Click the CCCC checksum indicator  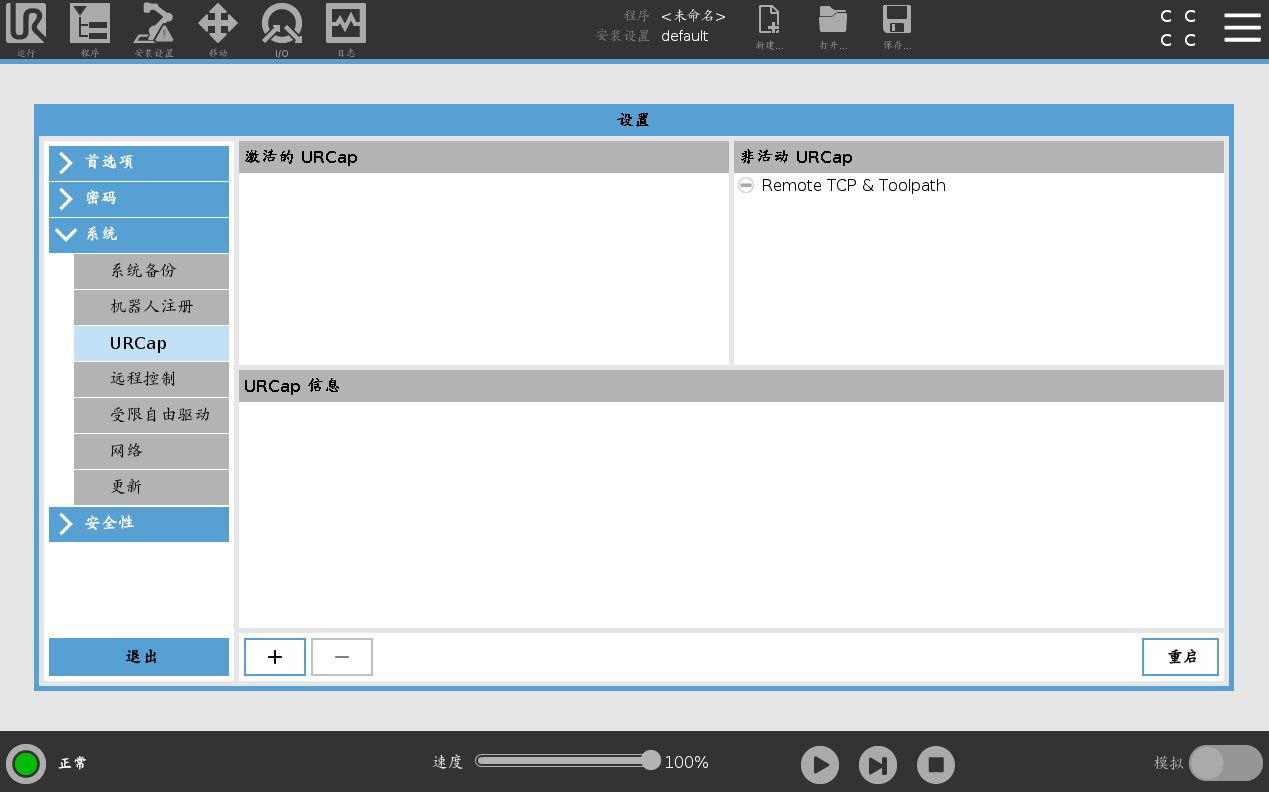click(x=1178, y=28)
